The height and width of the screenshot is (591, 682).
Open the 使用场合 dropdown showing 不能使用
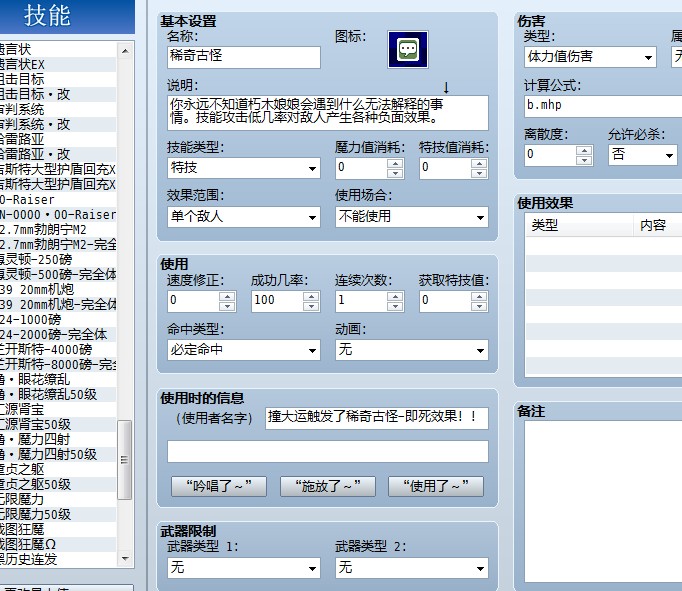tap(411, 217)
